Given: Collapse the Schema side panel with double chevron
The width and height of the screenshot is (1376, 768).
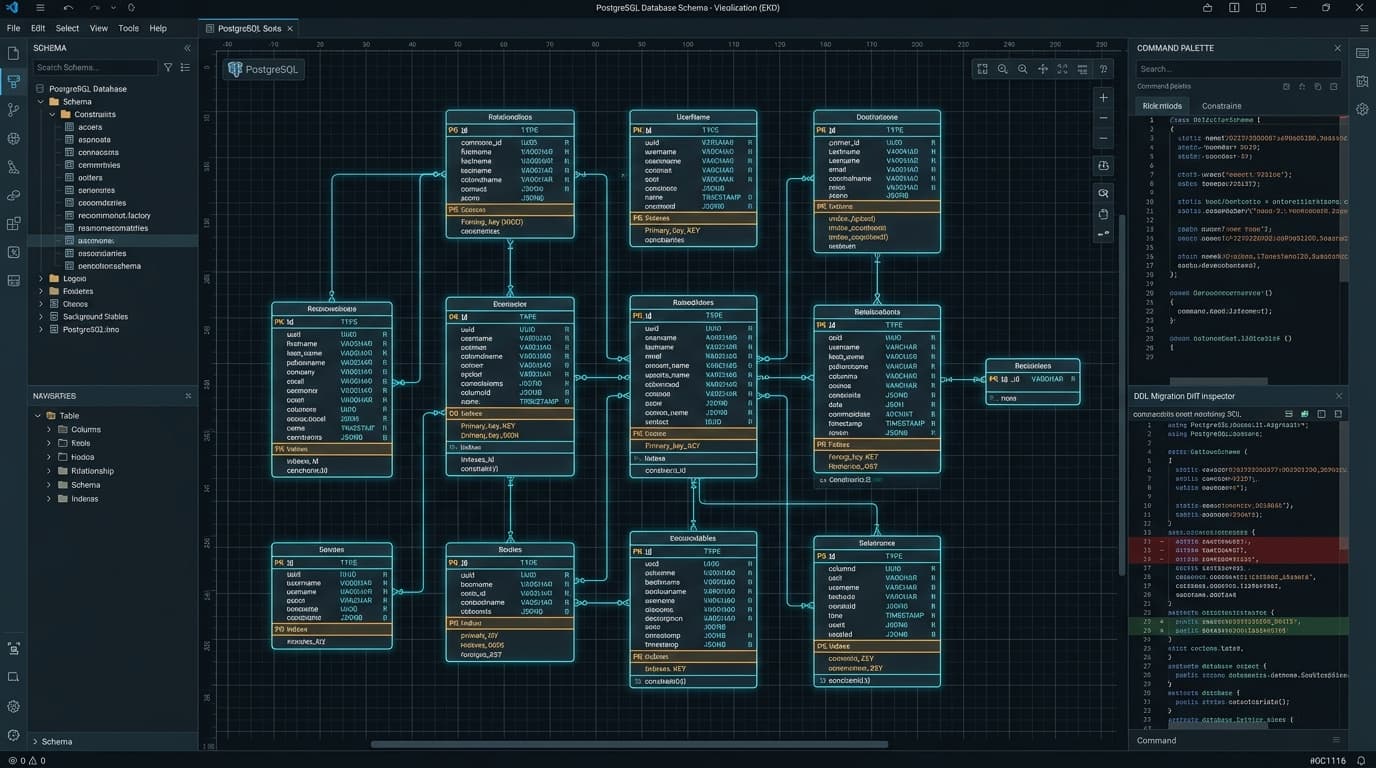Looking at the screenshot, I should pyautogui.click(x=187, y=48).
